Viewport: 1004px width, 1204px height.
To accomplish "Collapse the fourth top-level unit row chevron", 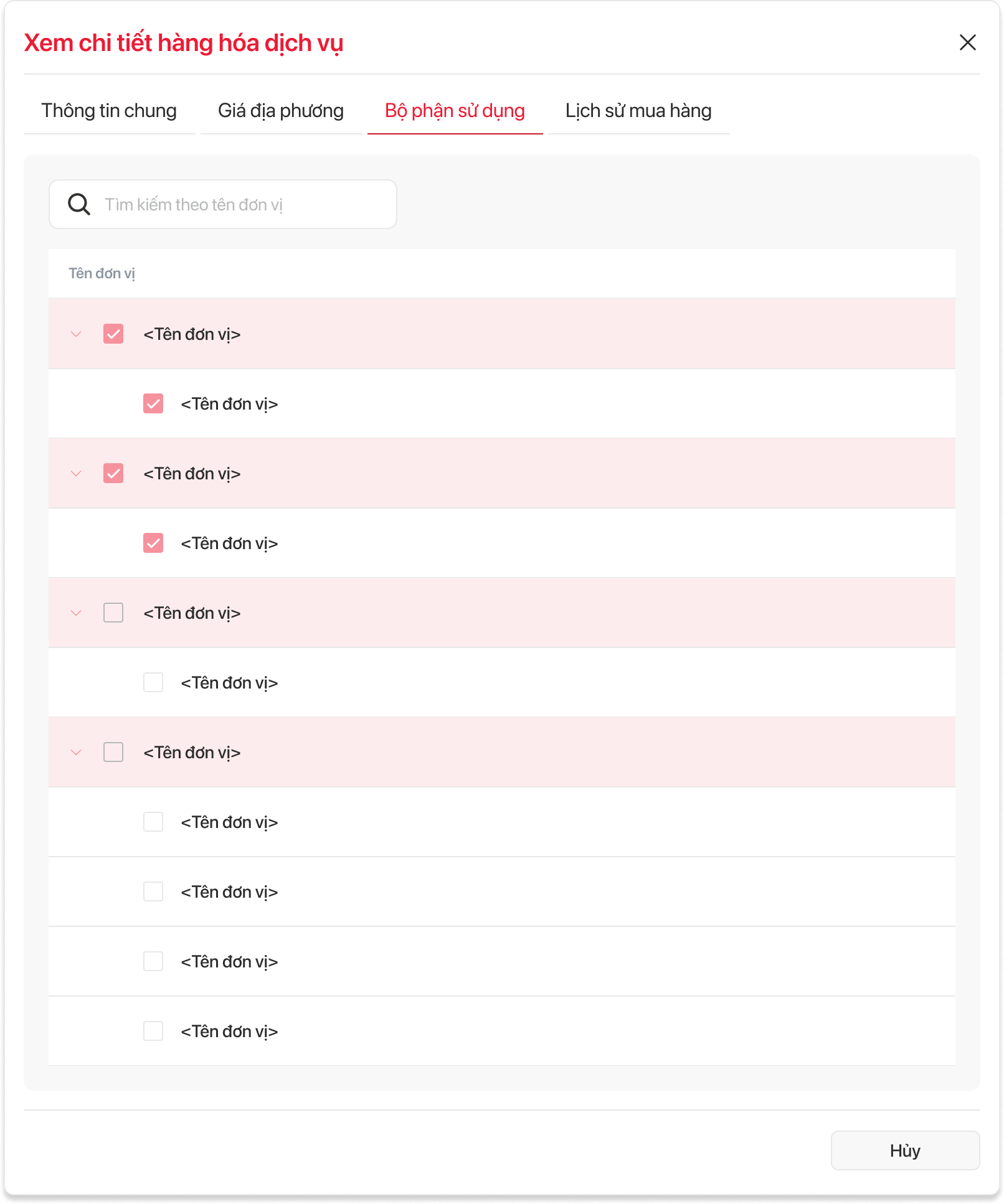I will point(76,753).
